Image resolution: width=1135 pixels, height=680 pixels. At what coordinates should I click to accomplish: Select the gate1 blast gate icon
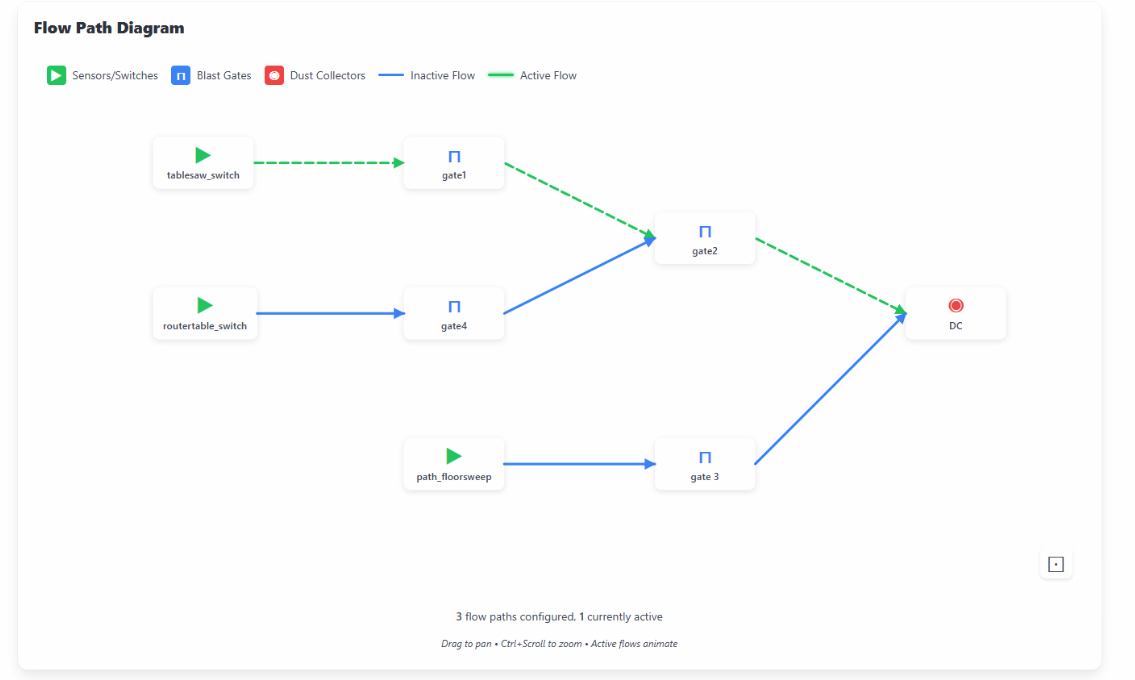coord(454,156)
